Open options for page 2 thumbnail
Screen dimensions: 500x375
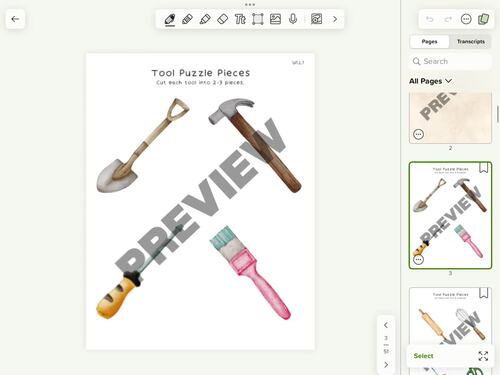(419, 134)
